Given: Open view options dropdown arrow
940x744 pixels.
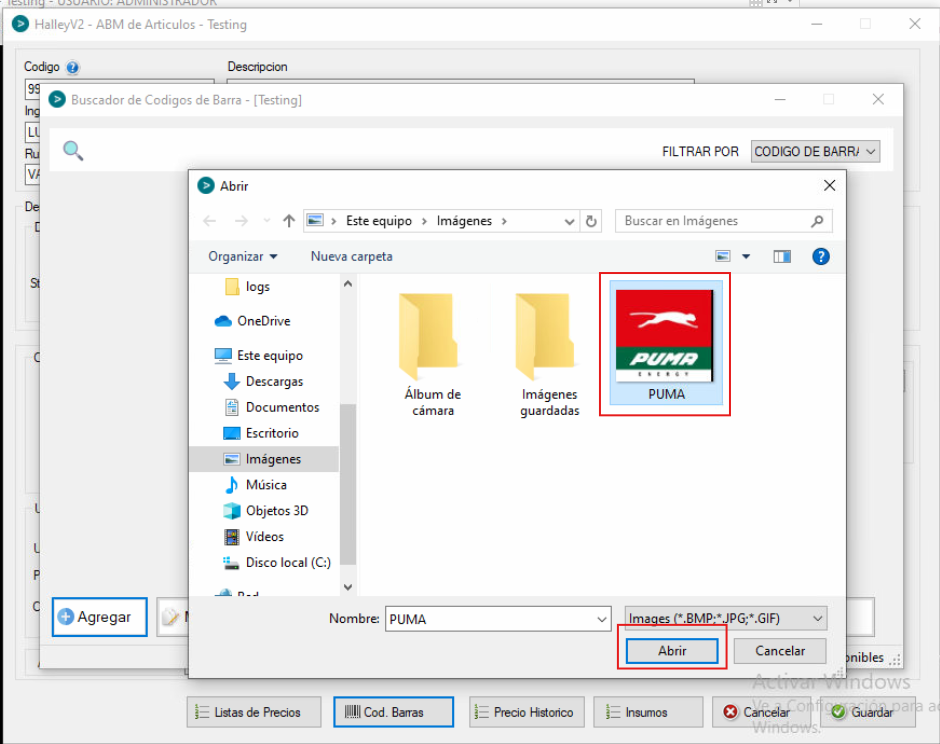Looking at the screenshot, I should (x=746, y=257).
